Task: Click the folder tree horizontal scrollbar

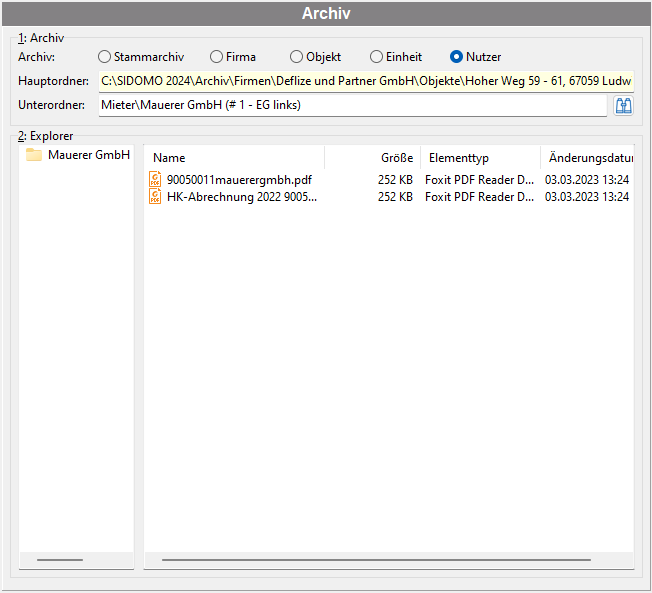Action: tap(60, 560)
